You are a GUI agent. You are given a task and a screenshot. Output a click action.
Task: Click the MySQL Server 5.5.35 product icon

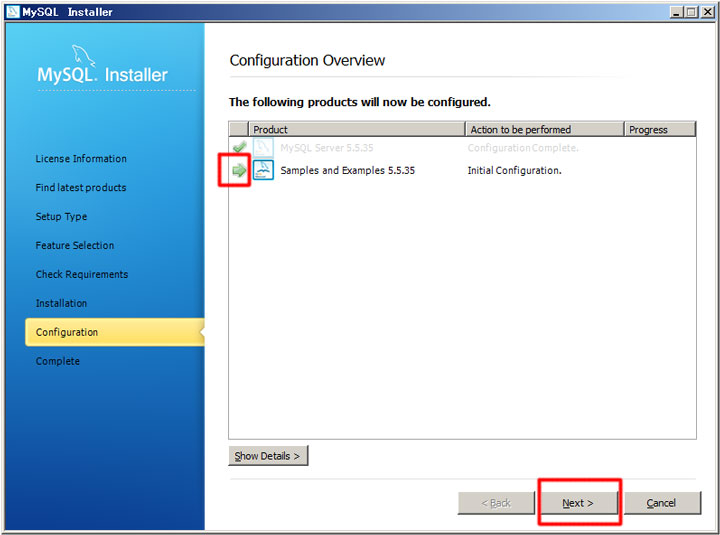263,147
